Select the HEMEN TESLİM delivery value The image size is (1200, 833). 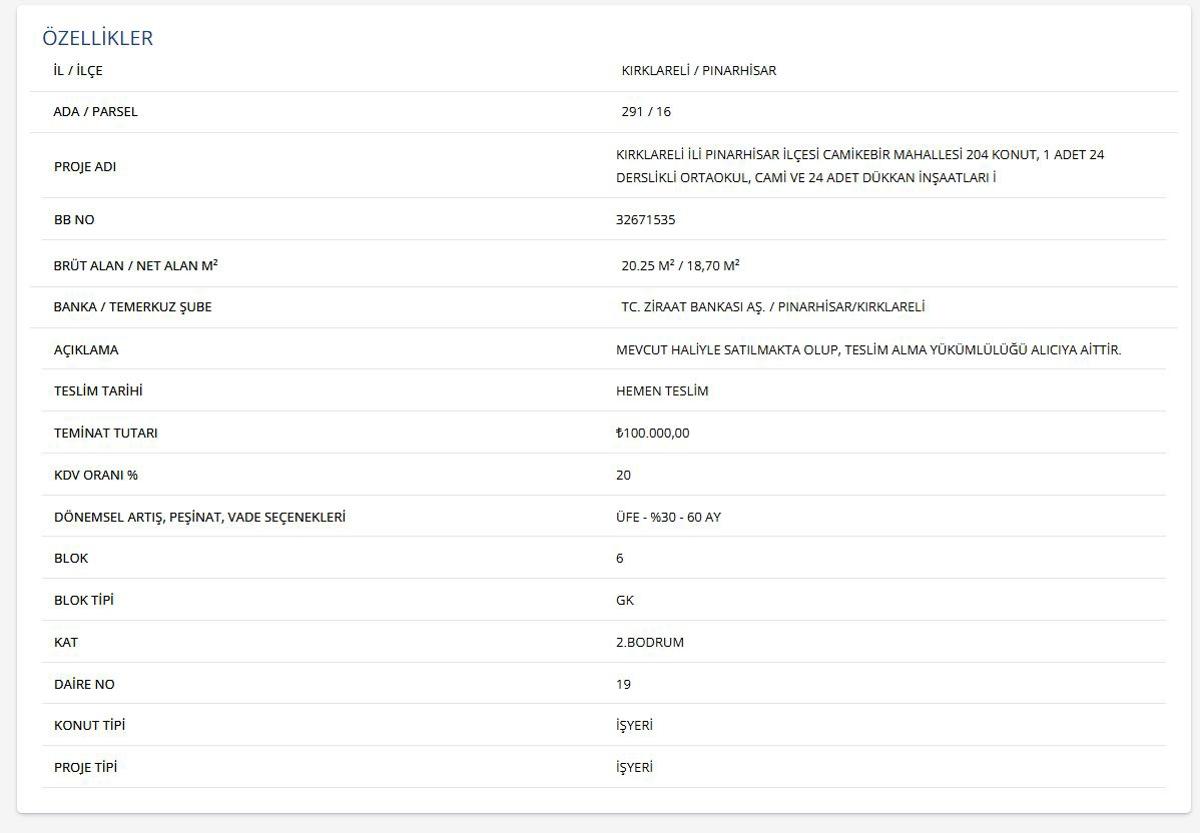coord(662,391)
